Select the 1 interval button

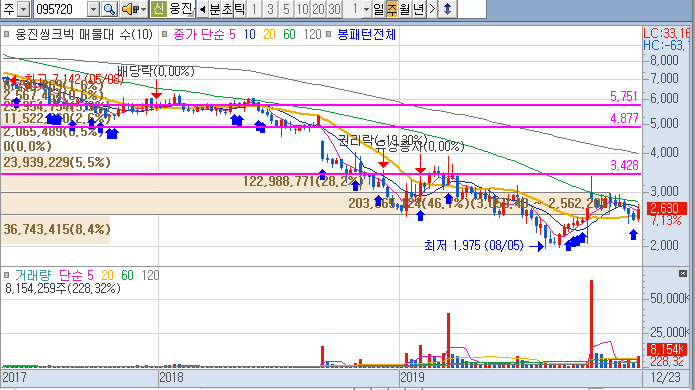(x=254, y=9)
